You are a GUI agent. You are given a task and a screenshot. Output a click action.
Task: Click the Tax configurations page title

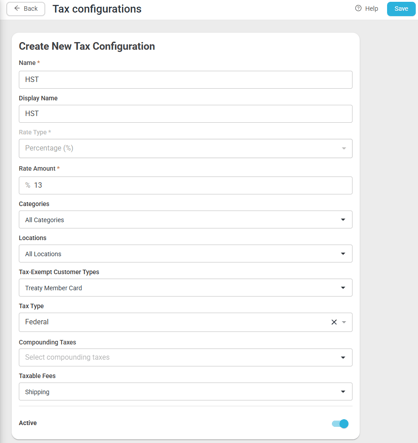[97, 9]
